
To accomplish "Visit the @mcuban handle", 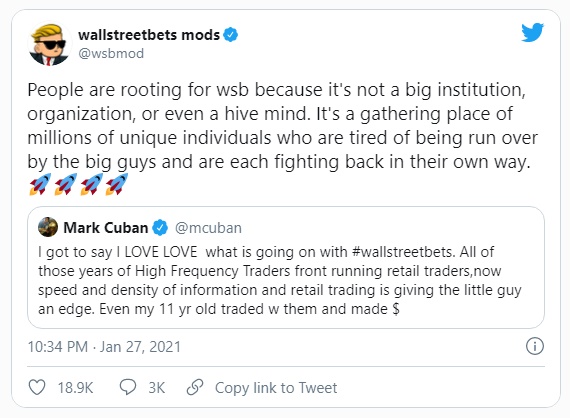I will [208, 228].
